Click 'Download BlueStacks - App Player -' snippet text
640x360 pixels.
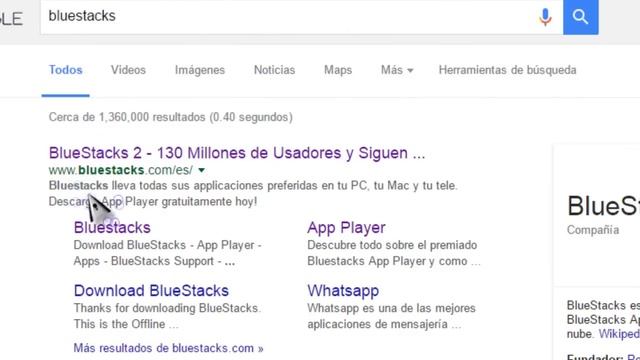168,245
